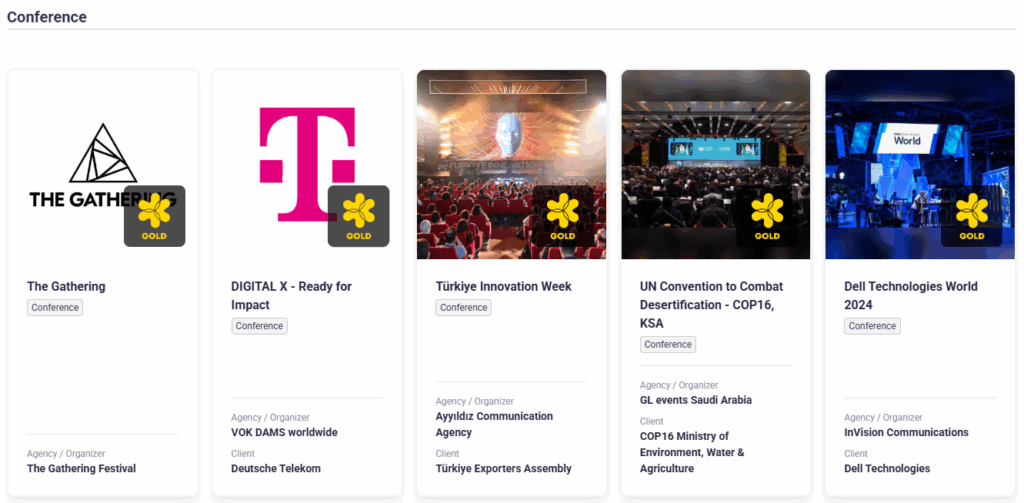Select Deutsche Telekom client name
The image size is (1024, 503).
tap(276, 468)
